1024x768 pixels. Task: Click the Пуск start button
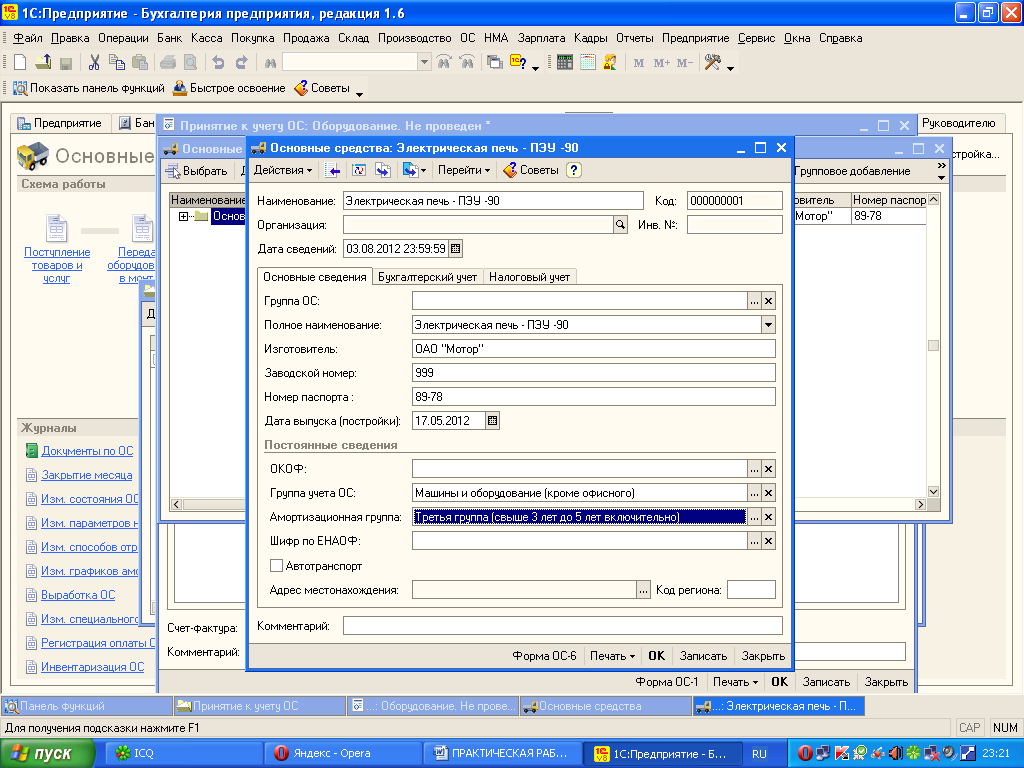pos(47,754)
